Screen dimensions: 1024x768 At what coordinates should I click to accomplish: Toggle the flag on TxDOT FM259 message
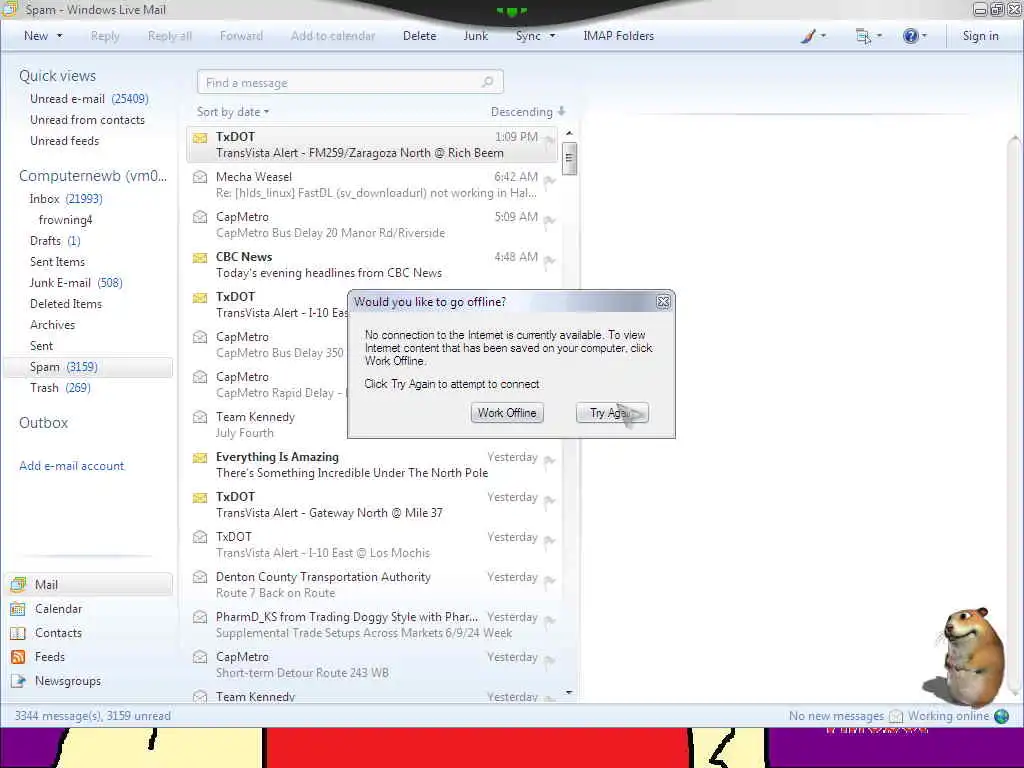point(550,140)
